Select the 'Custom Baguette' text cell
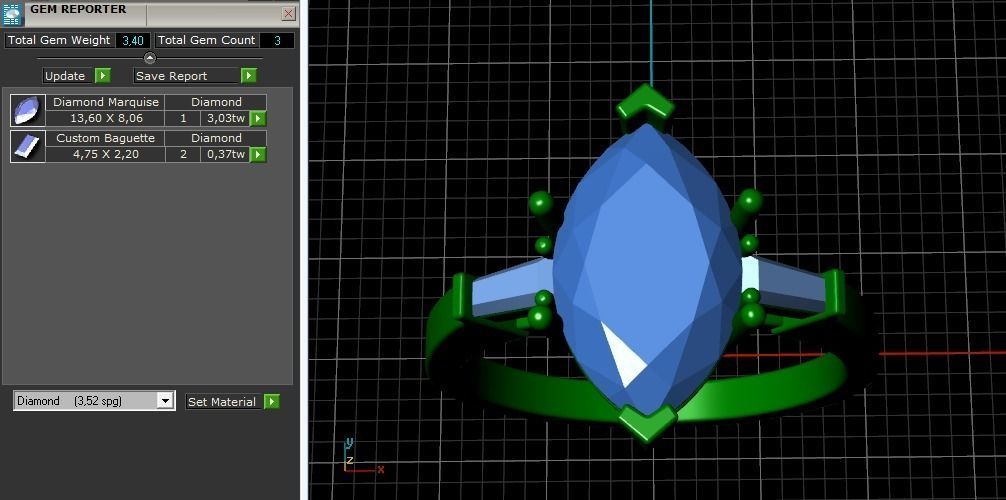This screenshot has height=500, width=1006. point(106,138)
